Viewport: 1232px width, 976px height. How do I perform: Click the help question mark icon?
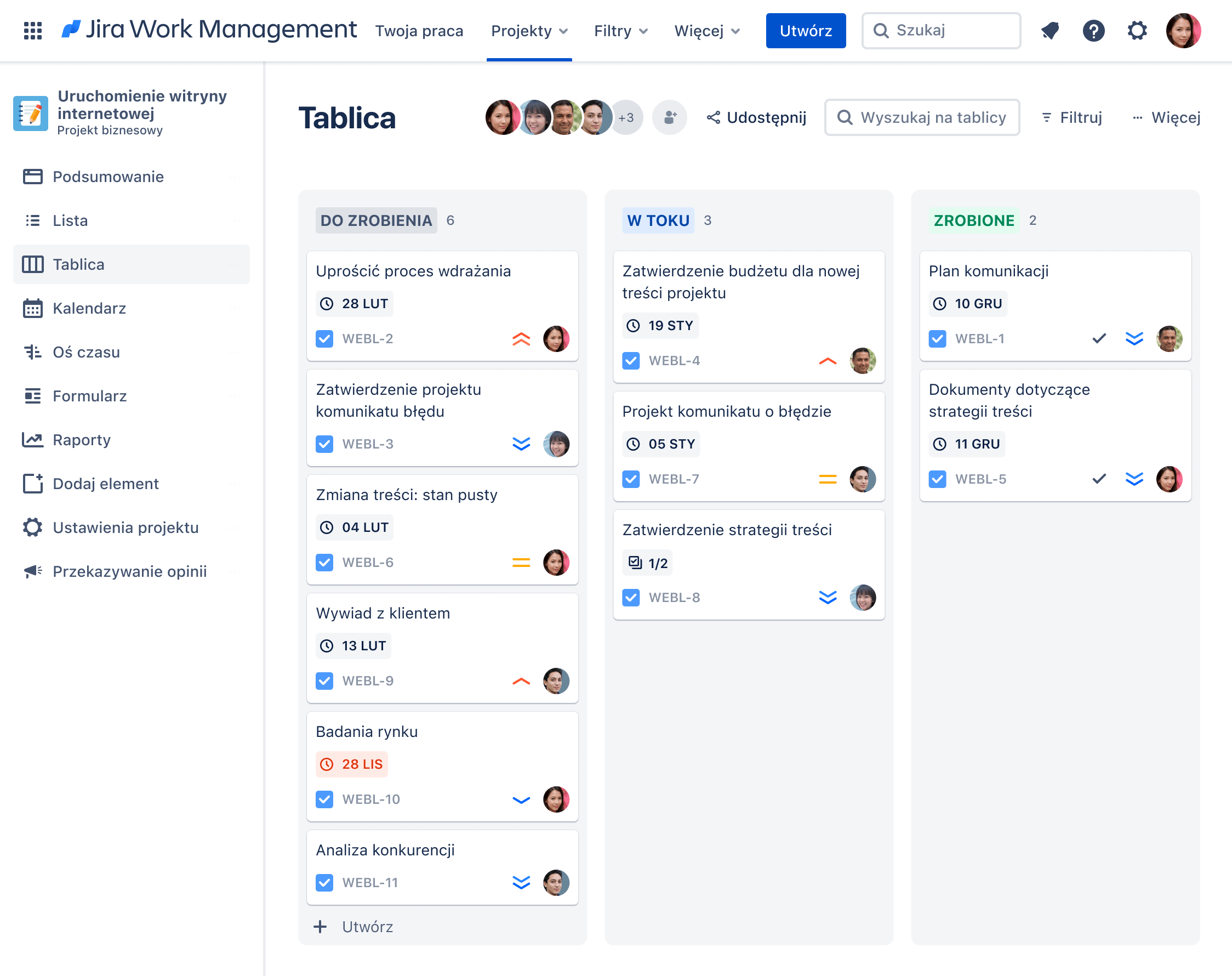1093,30
